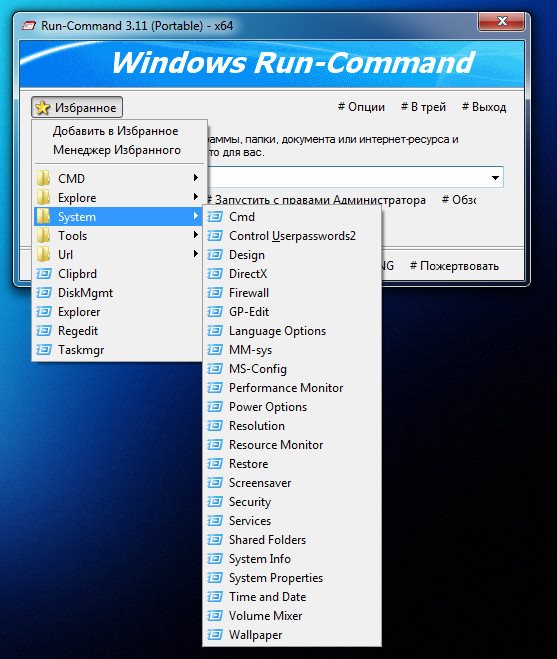
Task: Click the Run-Command app icon in title bar
Action: click(29, 26)
